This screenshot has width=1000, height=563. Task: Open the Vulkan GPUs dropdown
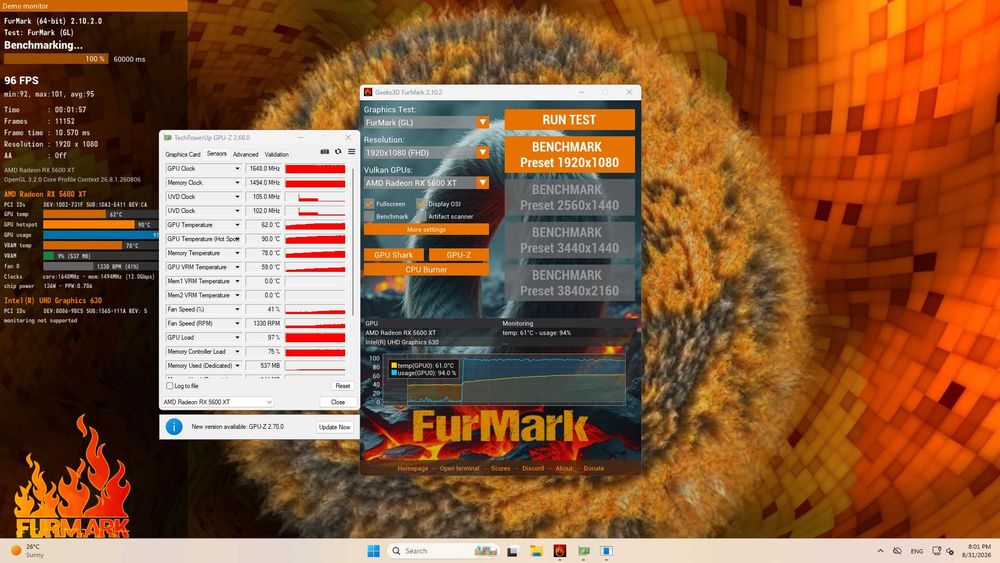(483, 182)
